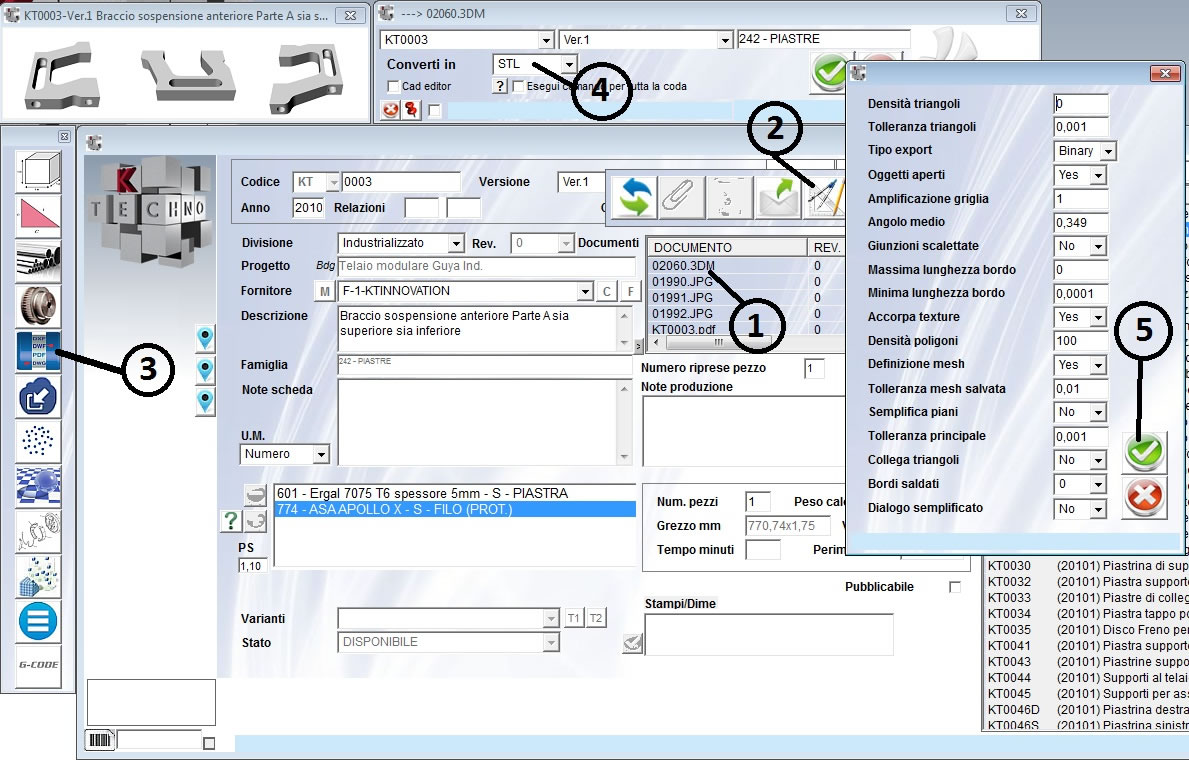This screenshot has width=1189, height=768.
Task: Open the sphere rendering icon
Action: tap(38, 486)
